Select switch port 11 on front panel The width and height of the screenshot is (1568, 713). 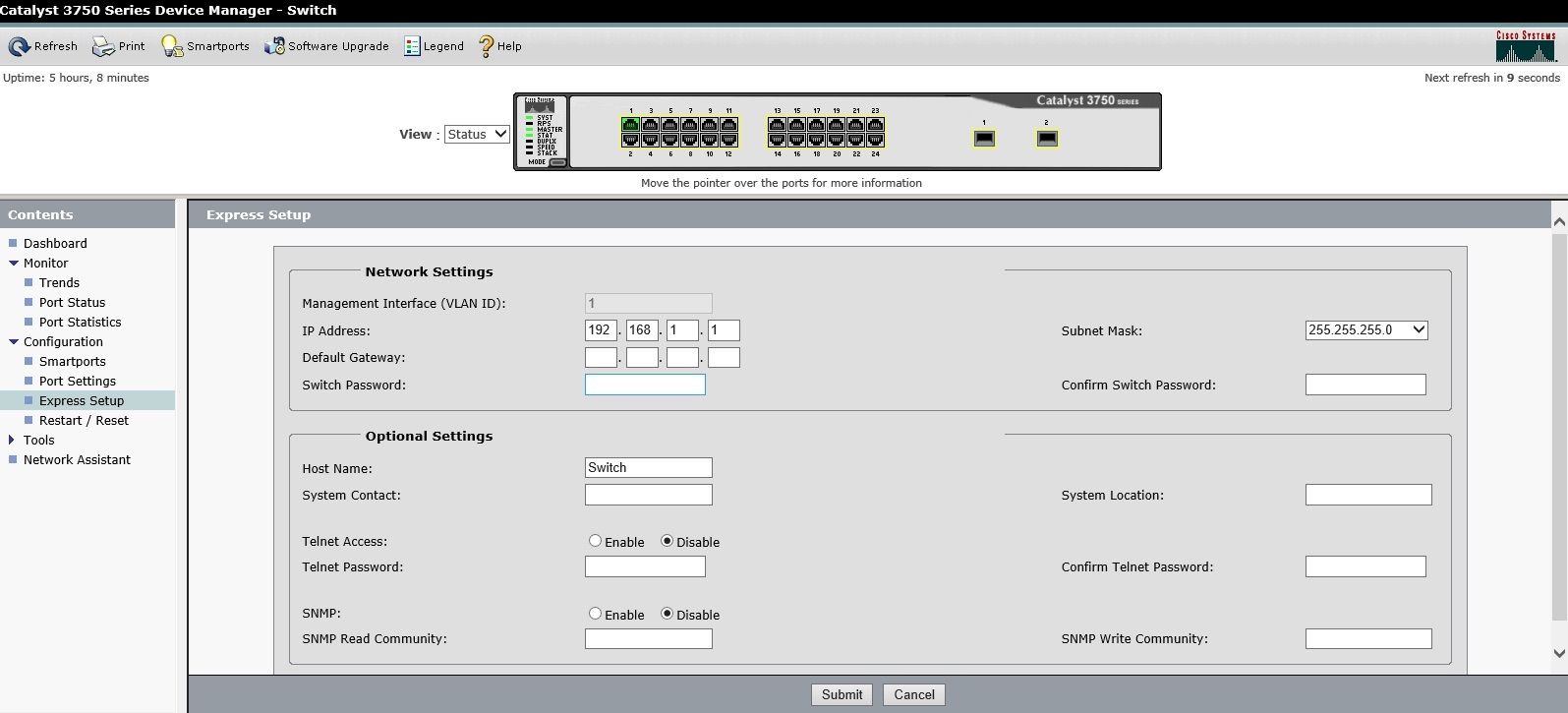[x=728, y=125]
